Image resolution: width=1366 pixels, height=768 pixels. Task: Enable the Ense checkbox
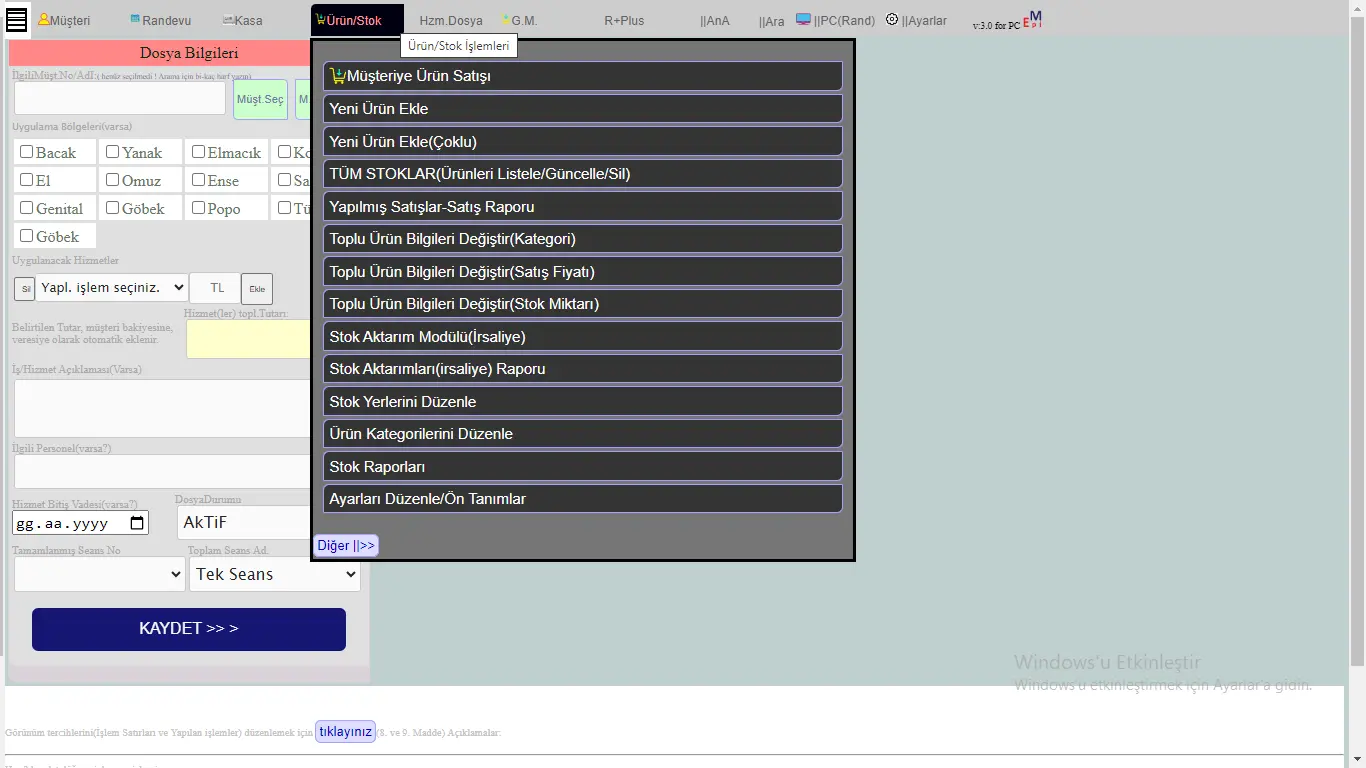click(x=199, y=180)
